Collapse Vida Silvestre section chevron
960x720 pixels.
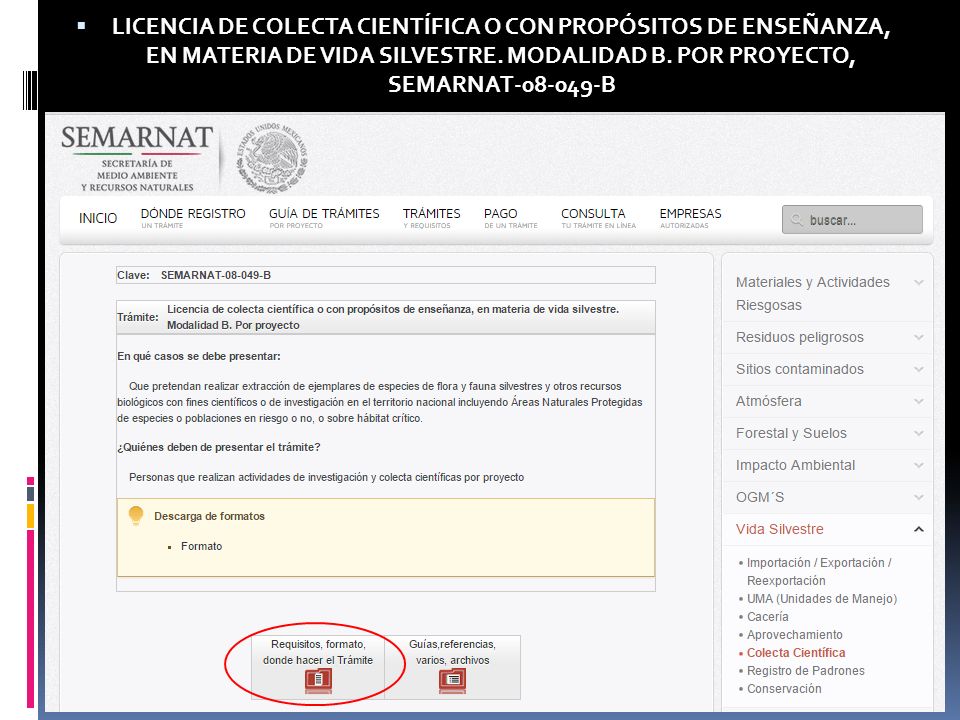pyautogui.click(x=918, y=529)
